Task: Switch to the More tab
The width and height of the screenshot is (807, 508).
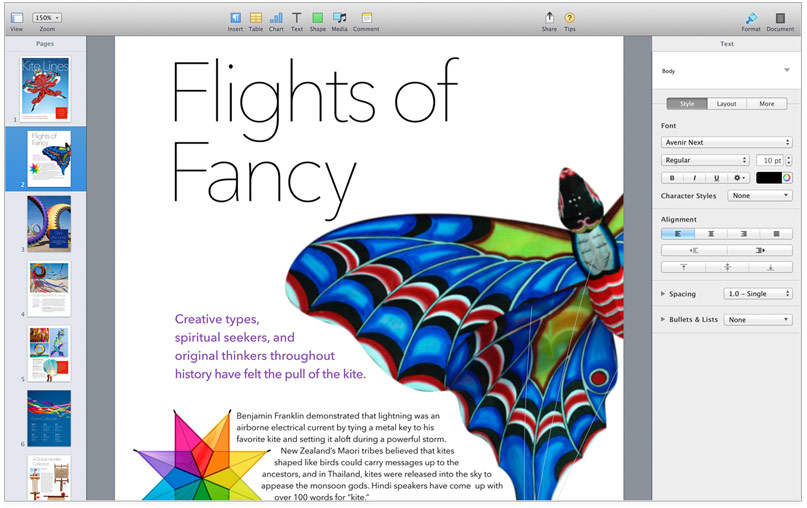Action: [766, 103]
